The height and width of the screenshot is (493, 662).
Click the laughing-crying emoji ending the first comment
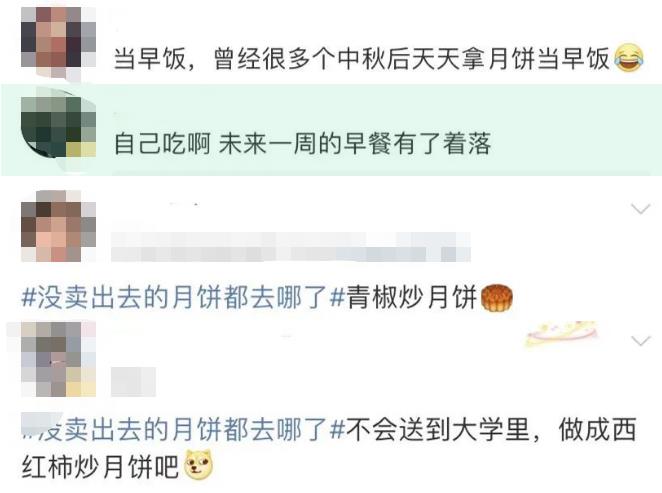pyautogui.click(x=629, y=58)
